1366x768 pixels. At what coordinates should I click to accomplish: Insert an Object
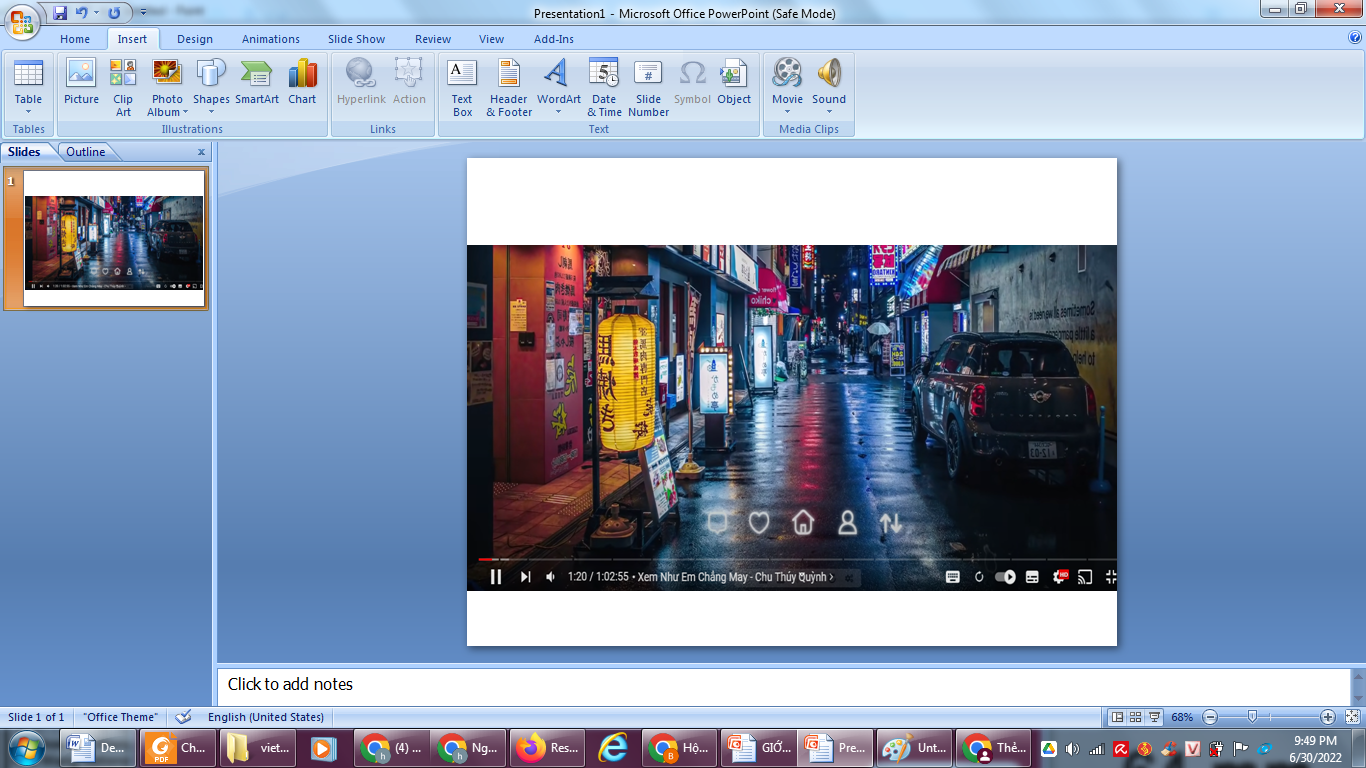click(x=734, y=82)
